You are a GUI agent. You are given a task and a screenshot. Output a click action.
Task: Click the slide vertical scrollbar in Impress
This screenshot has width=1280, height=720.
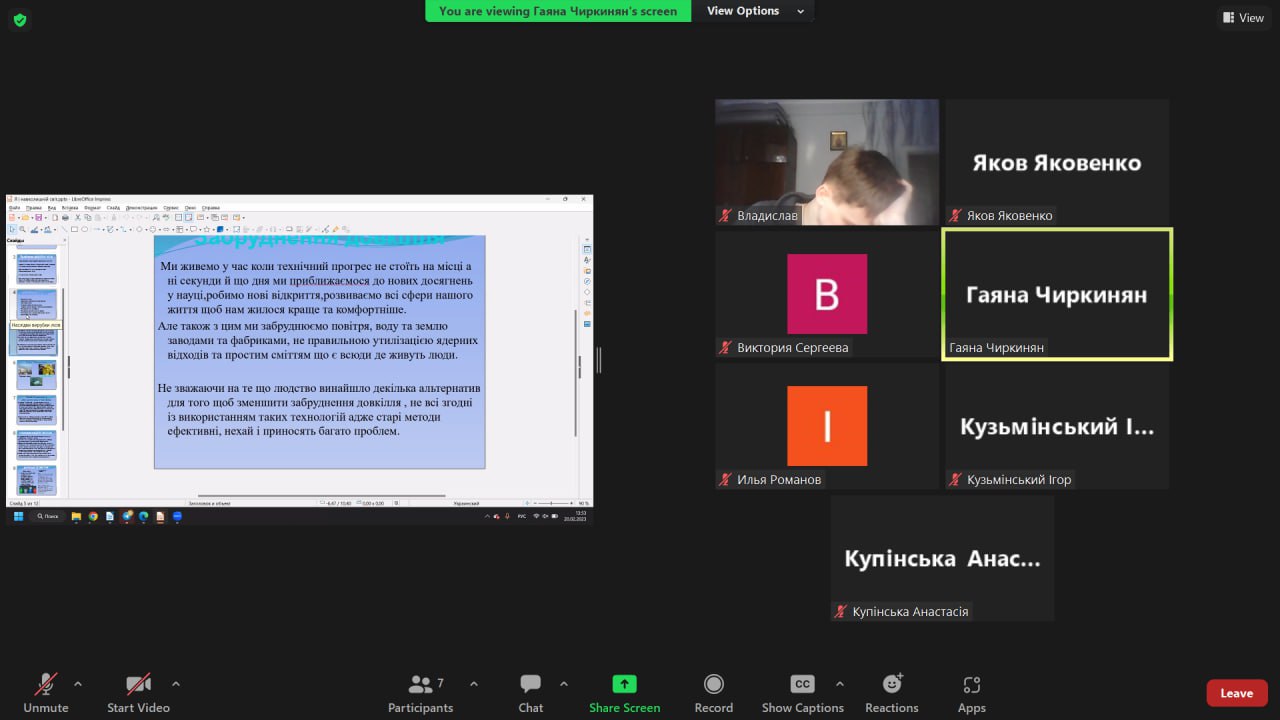(576, 372)
